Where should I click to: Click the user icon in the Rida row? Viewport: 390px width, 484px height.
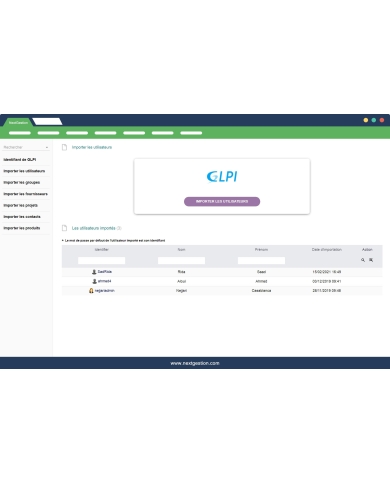(94, 272)
